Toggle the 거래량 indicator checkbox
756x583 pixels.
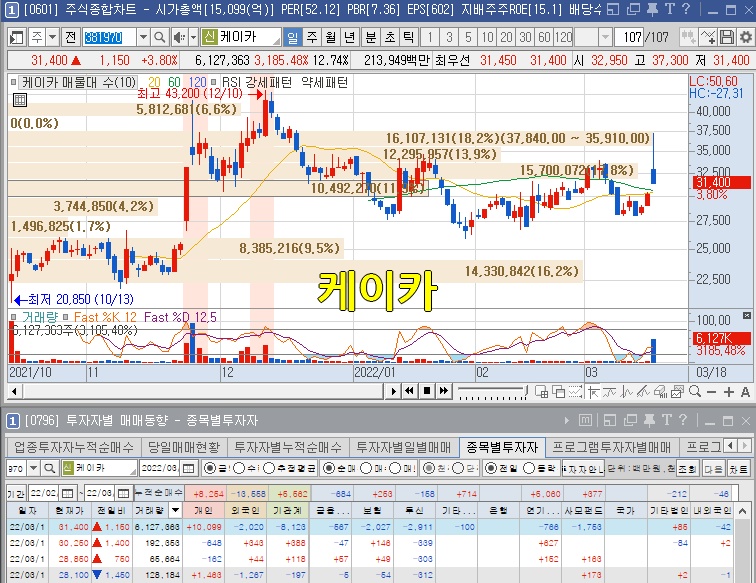coord(14,317)
